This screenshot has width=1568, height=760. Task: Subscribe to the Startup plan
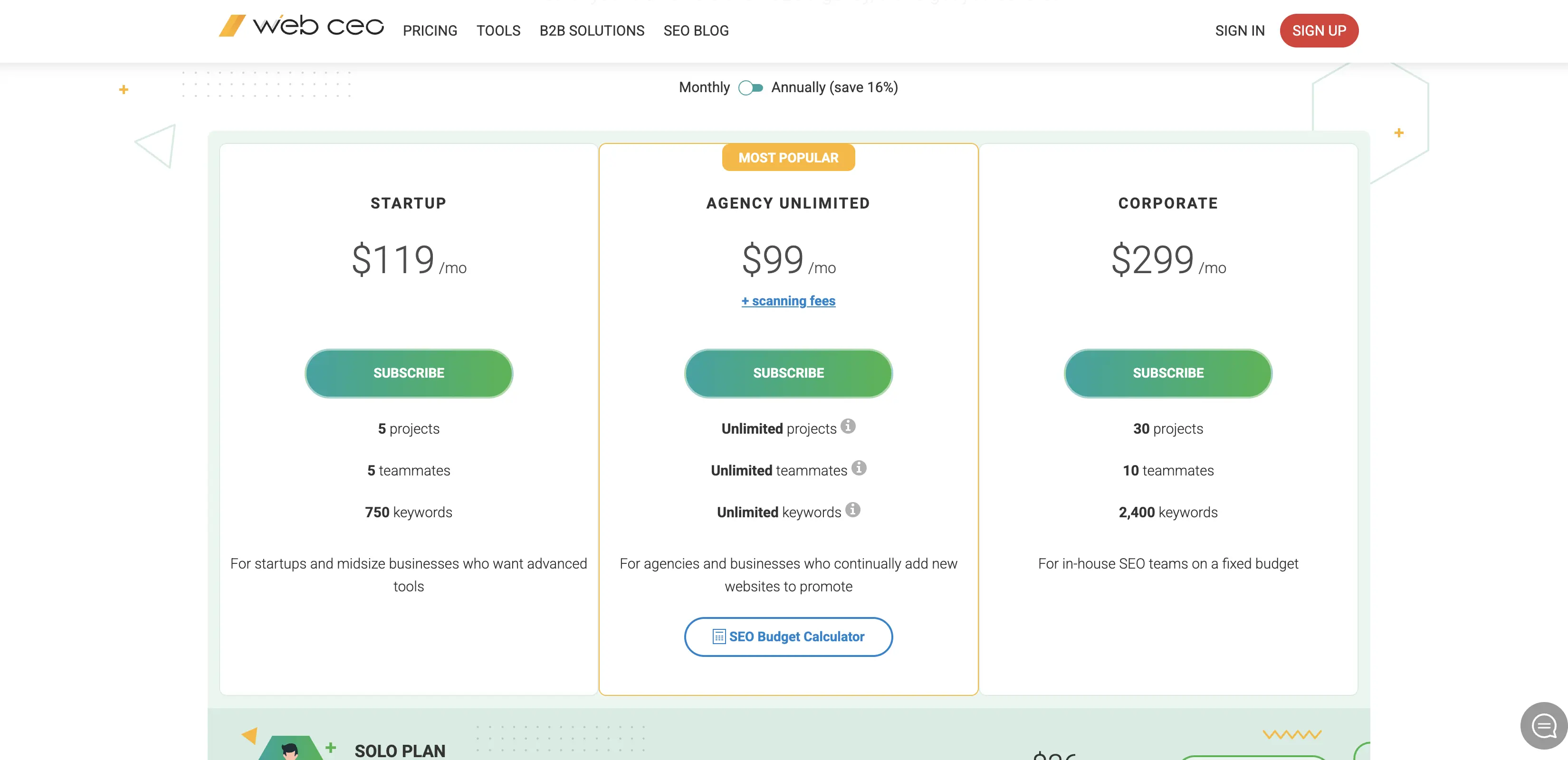click(409, 373)
